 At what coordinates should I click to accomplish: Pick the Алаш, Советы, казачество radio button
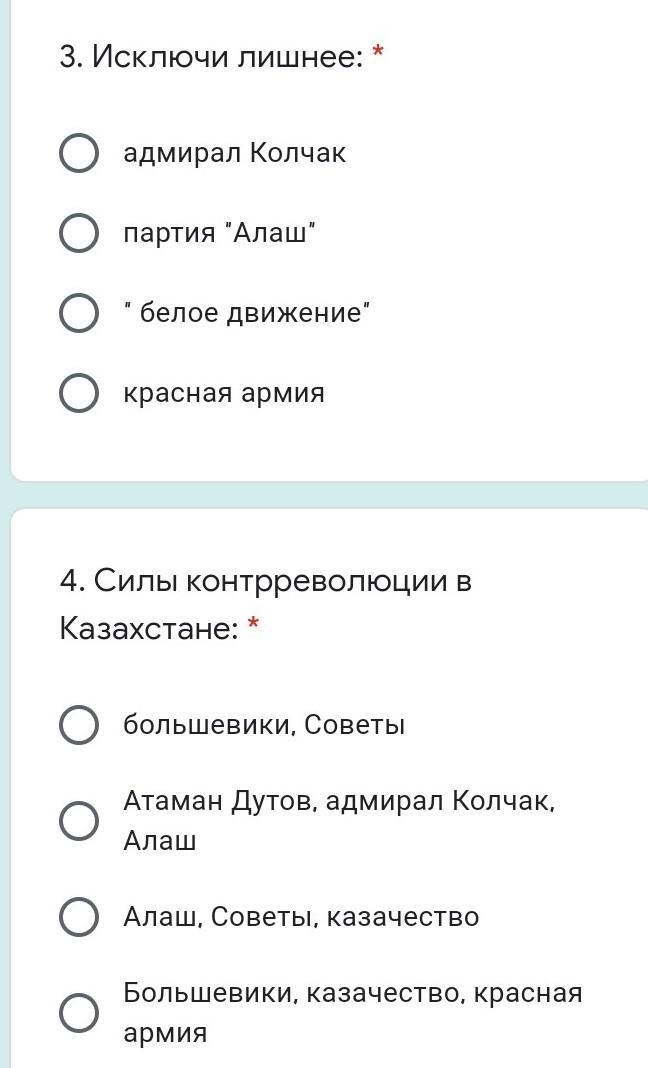point(79,917)
